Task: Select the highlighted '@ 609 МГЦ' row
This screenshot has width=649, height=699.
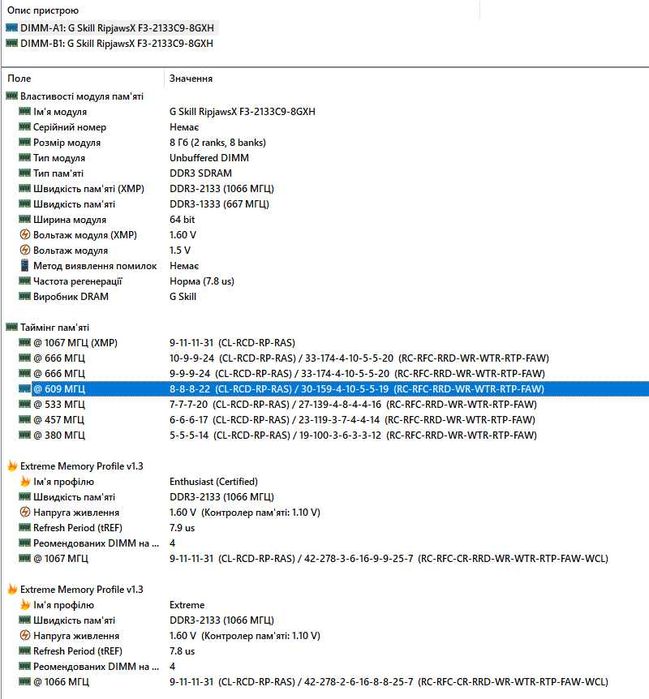Action: (324, 389)
